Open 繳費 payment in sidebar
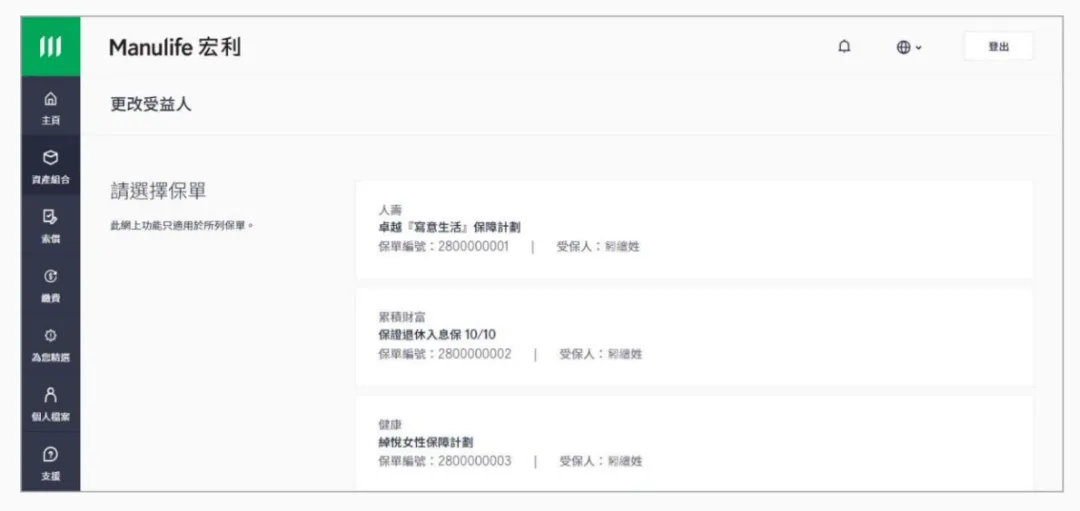The image size is (1080, 511). tap(50, 285)
